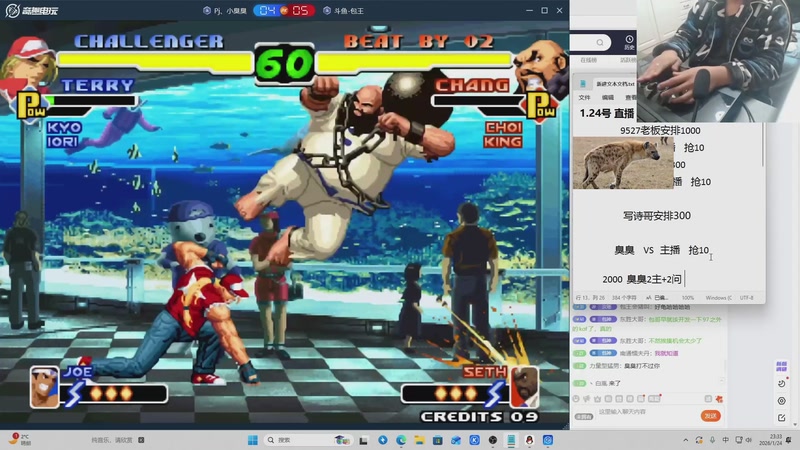Select the 新建文本文档.txt Notepad tab
This screenshot has height=450, width=800.
pyautogui.click(x=615, y=84)
